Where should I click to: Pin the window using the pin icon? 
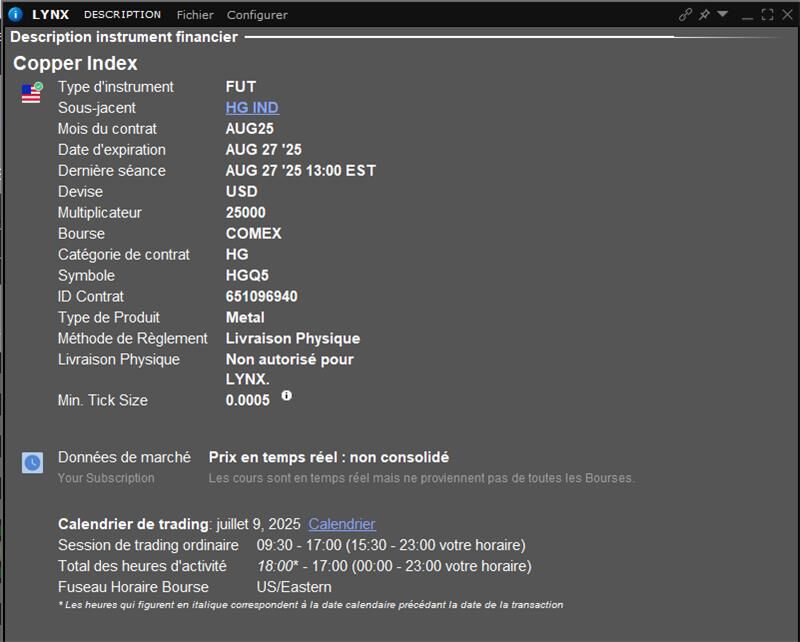(x=704, y=14)
